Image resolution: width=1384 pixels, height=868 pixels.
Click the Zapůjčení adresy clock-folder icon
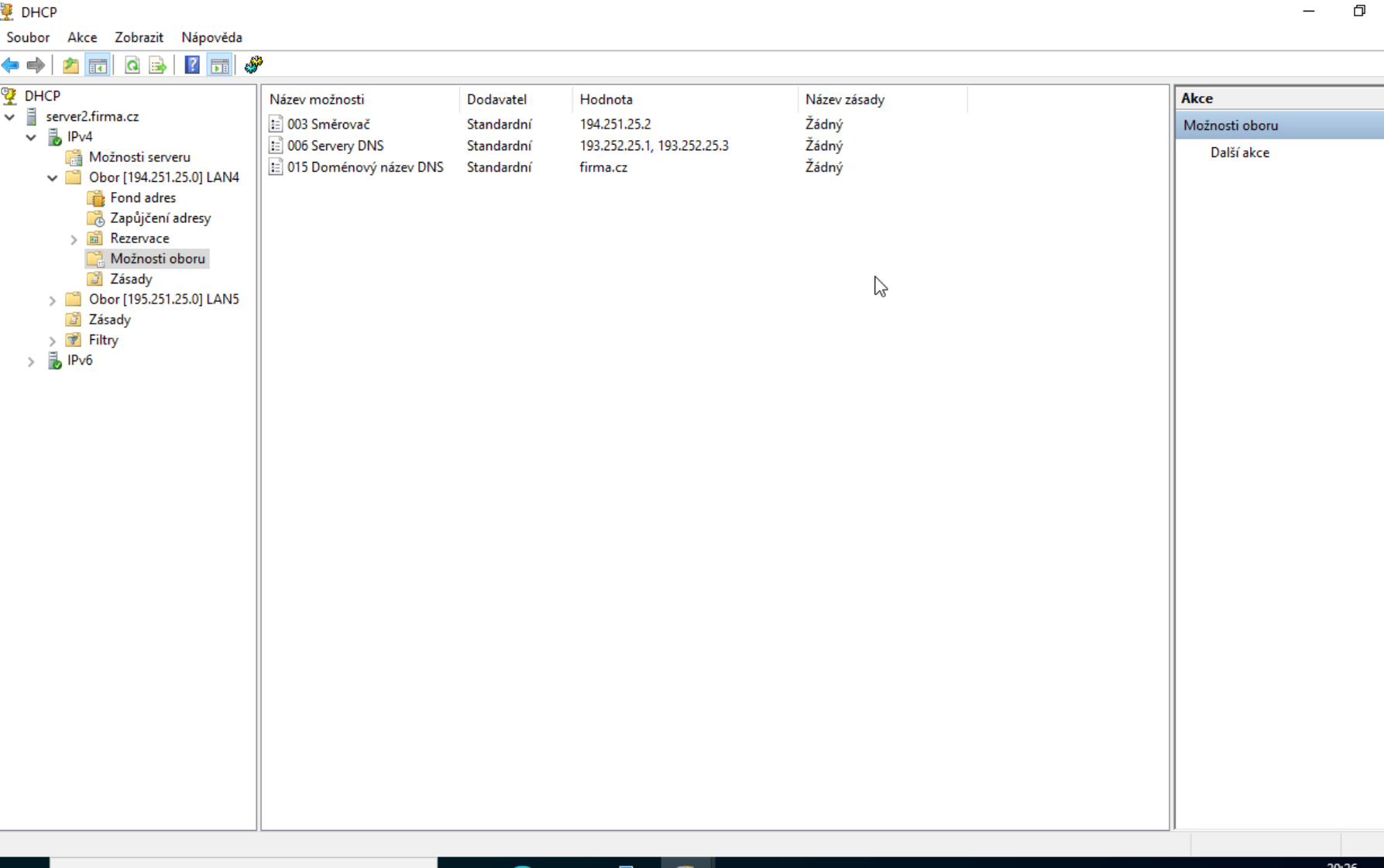pyautogui.click(x=95, y=218)
